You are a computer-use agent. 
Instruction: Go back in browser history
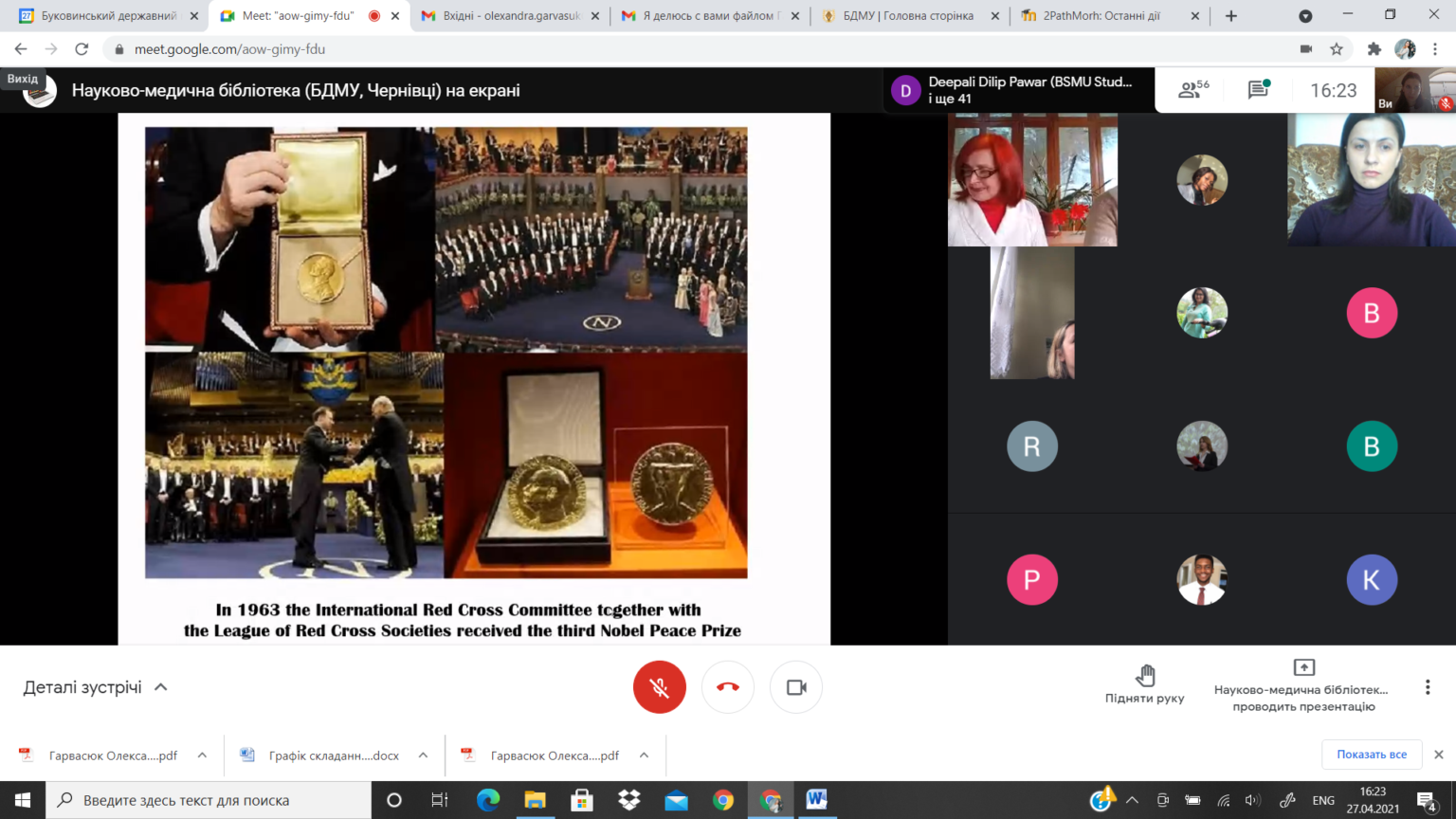(x=21, y=49)
